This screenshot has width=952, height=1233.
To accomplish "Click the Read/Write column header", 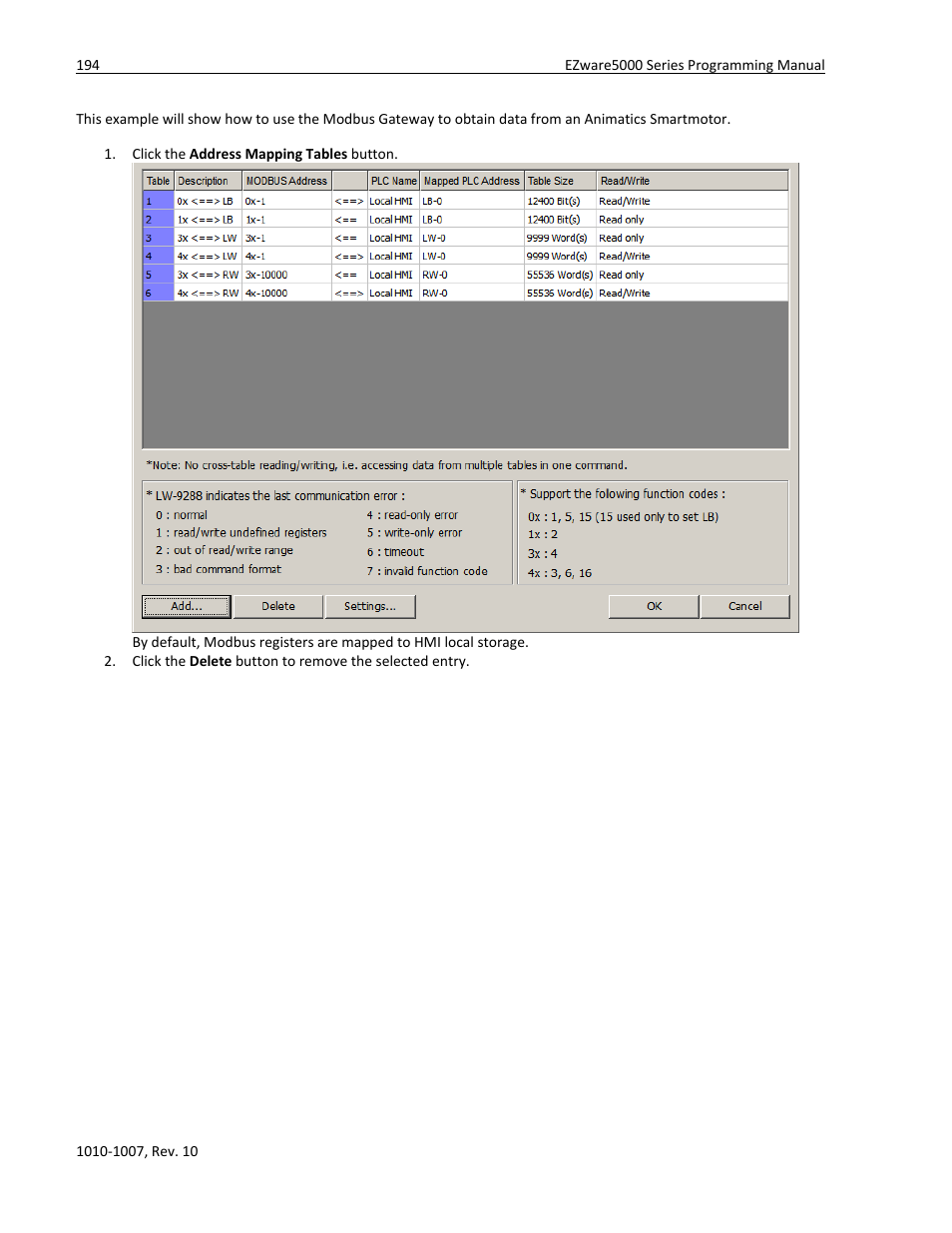I will coord(692,181).
